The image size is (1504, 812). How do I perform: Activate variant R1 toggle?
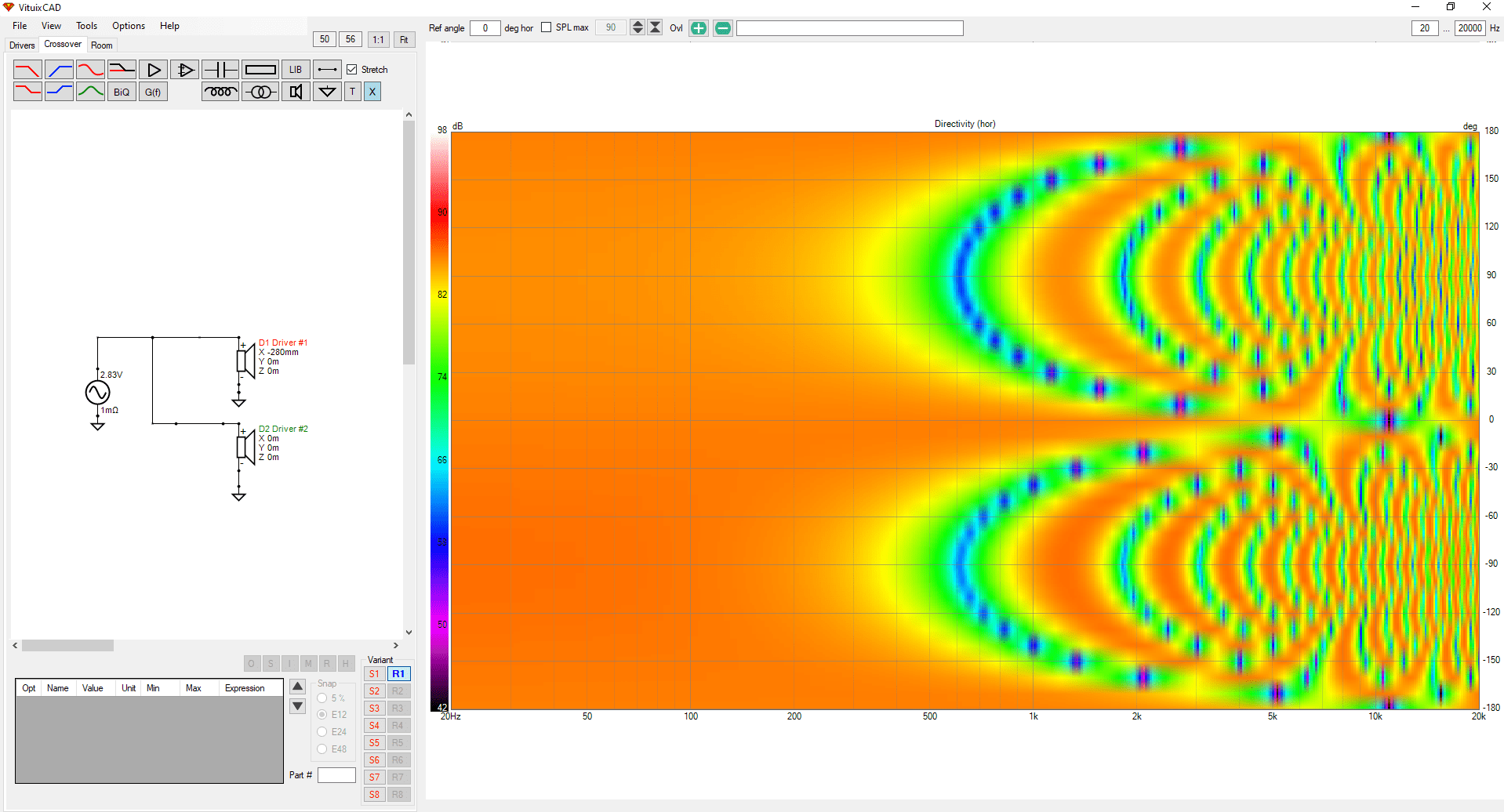click(398, 674)
